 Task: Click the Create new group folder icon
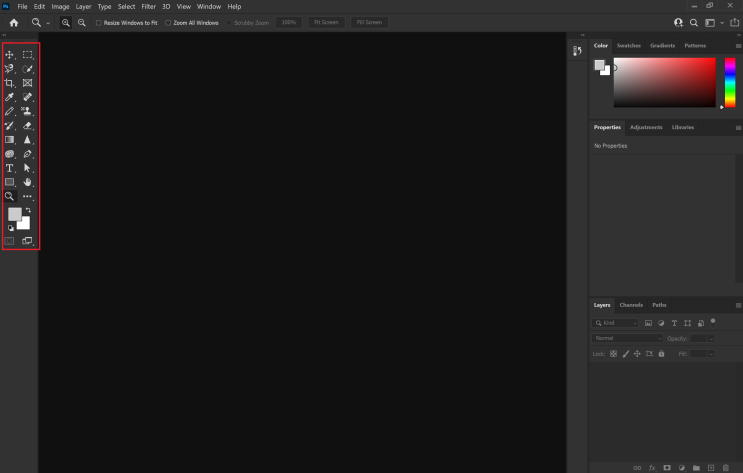click(x=696, y=468)
